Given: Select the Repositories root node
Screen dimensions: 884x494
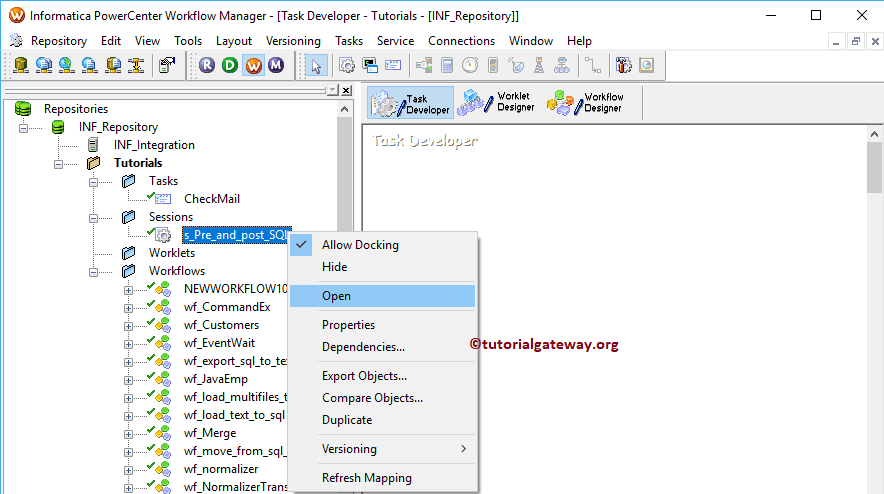Looking at the screenshot, I should point(76,109).
